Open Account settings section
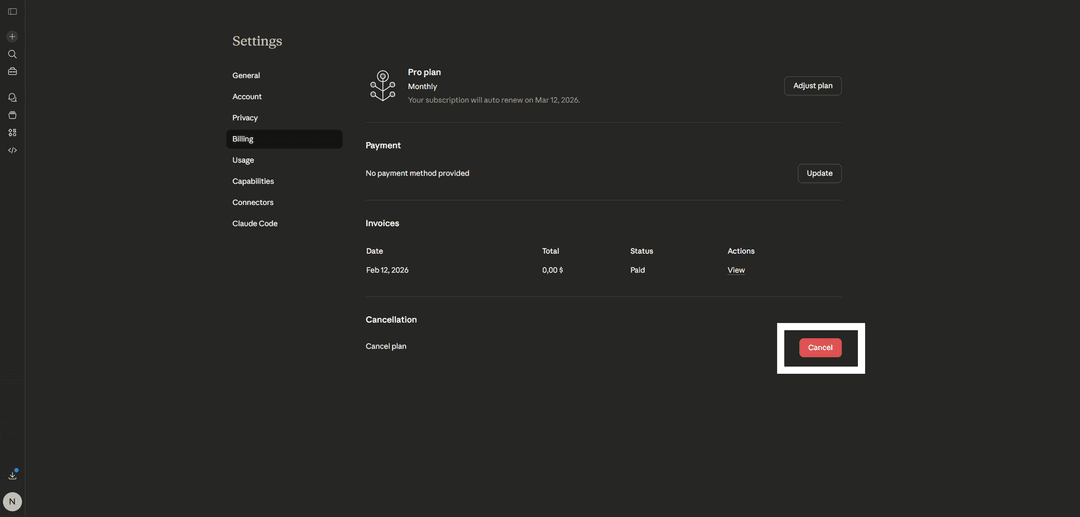This screenshot has height=517, width=1080. pyautogui.click(x=247, y=97)
